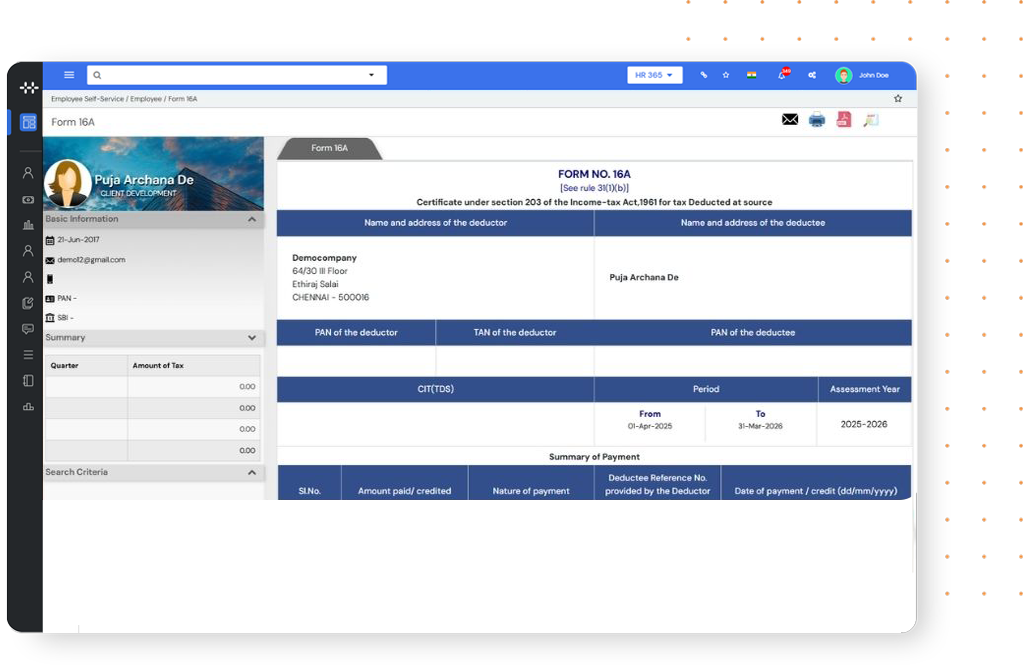Mark page as favorite with breadcrumb star

(898, 99)
